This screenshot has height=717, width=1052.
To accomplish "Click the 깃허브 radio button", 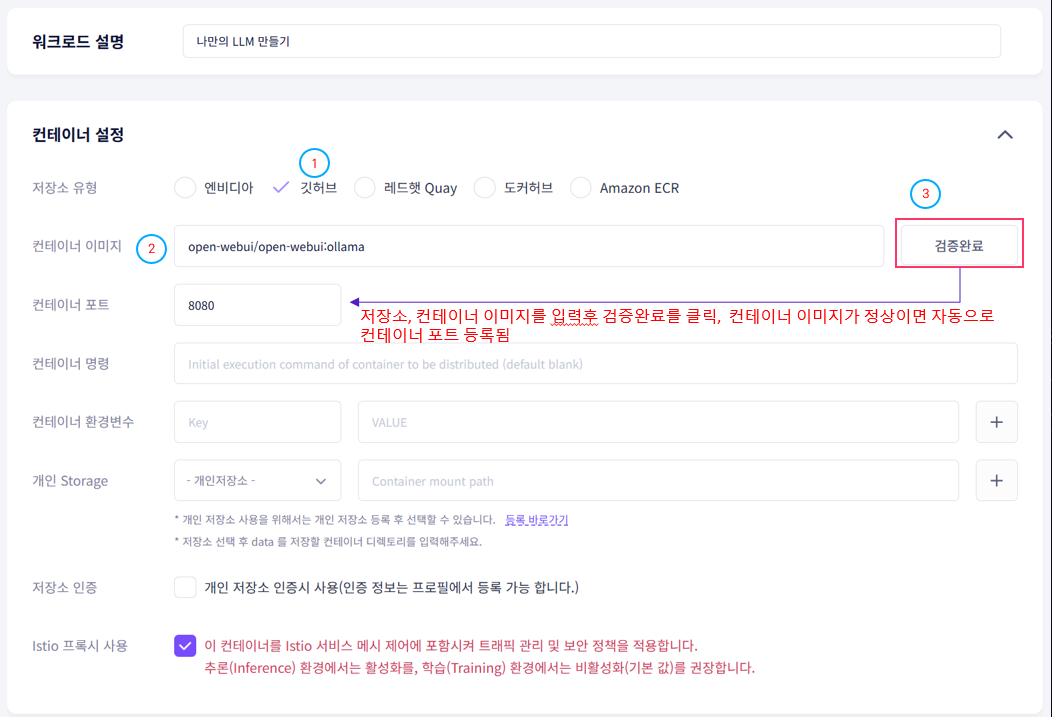I will pyautogui.click(x=281, y=187).
